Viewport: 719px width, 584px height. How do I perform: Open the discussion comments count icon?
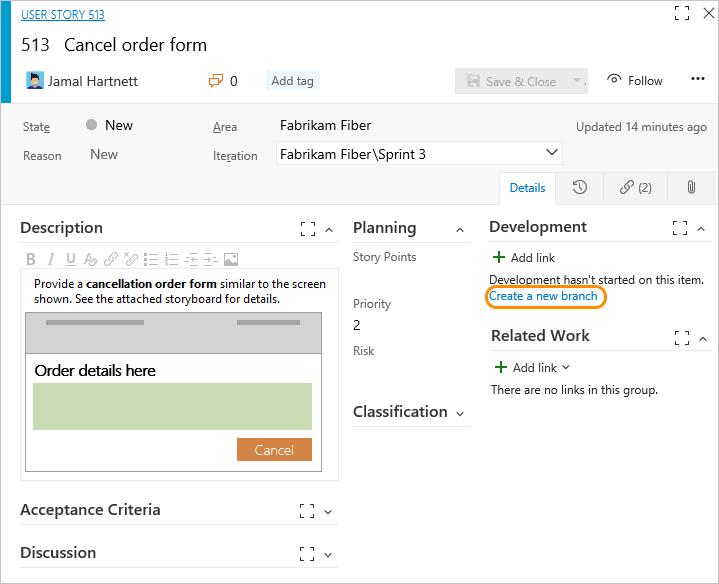(x=222, y=81)
